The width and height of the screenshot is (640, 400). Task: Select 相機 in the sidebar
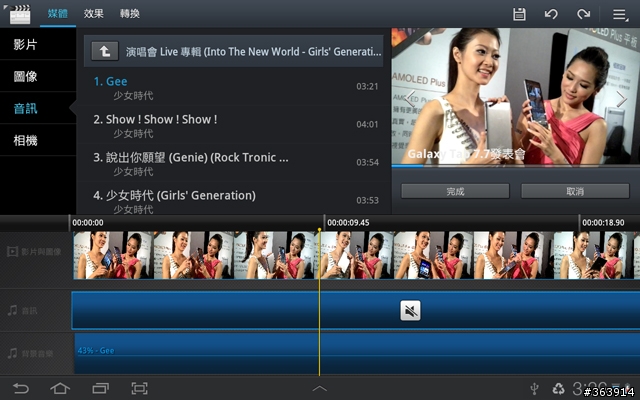[x=38, y=140]
